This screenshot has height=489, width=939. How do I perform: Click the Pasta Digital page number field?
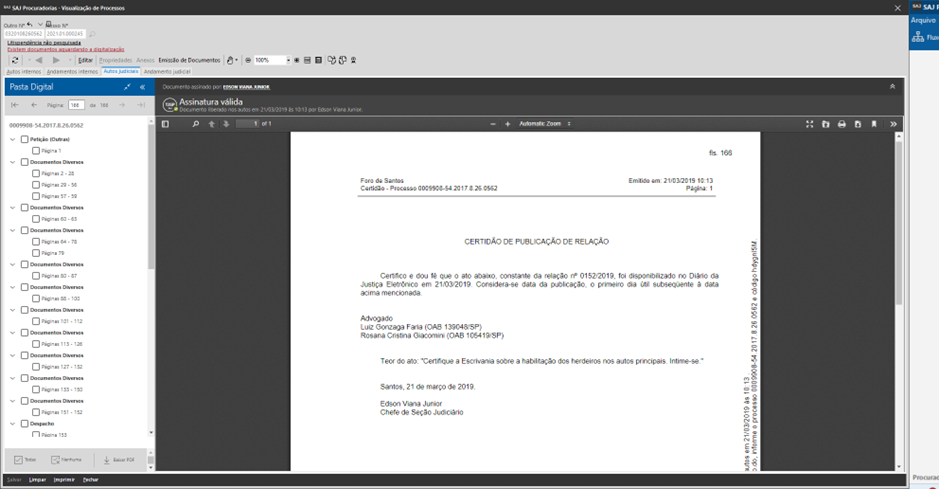click(76, 105)
